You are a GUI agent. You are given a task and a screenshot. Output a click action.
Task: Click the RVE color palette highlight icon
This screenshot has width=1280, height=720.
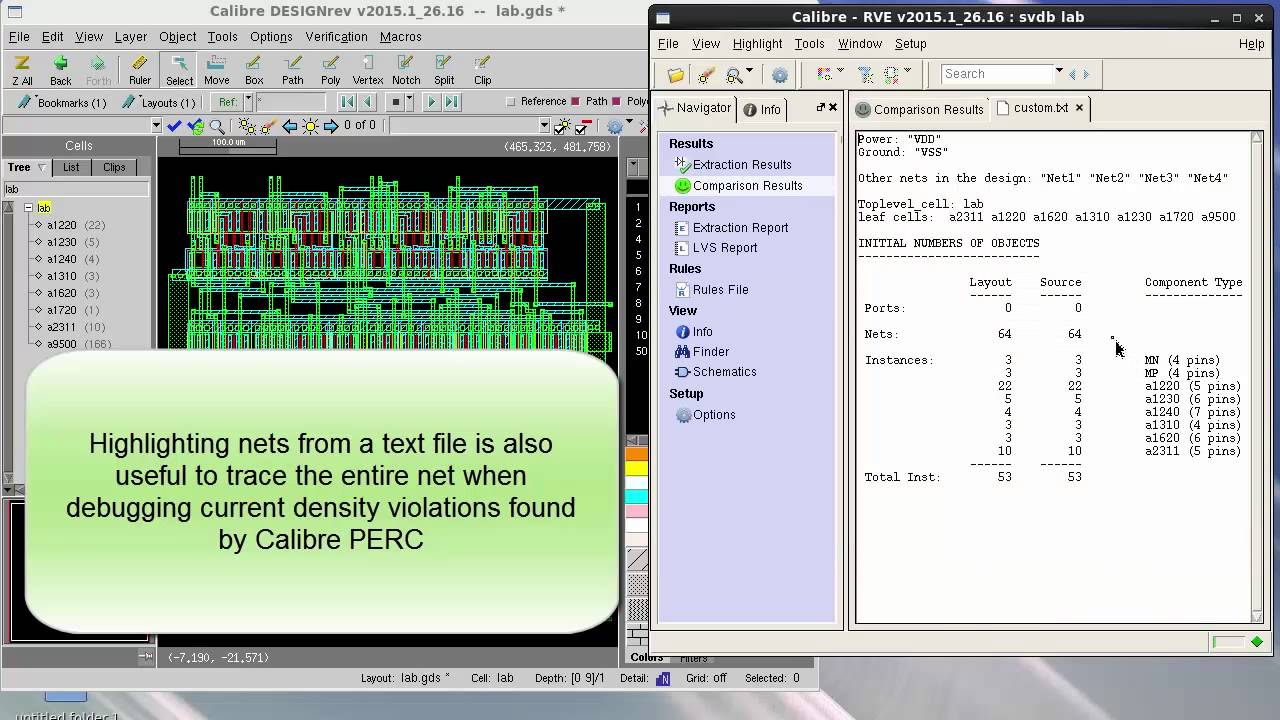coord(824,75)
